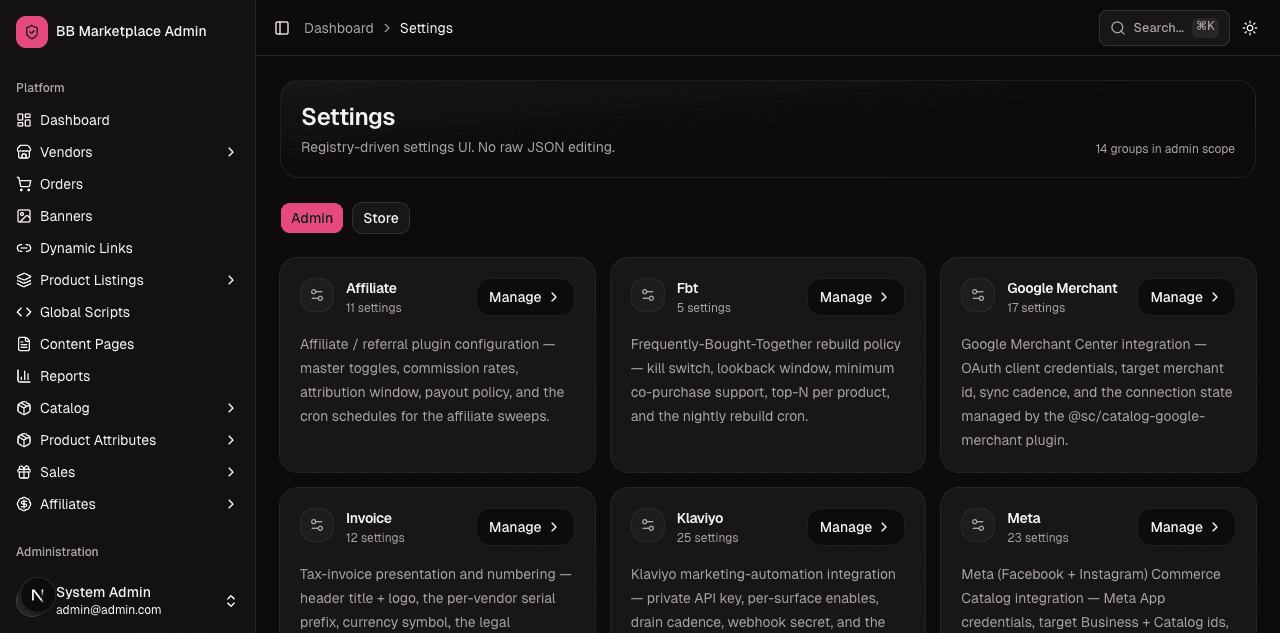Click the Affiliate card sliders icon
This screenshot has width=1280, height=633.
tap(317, 295)
